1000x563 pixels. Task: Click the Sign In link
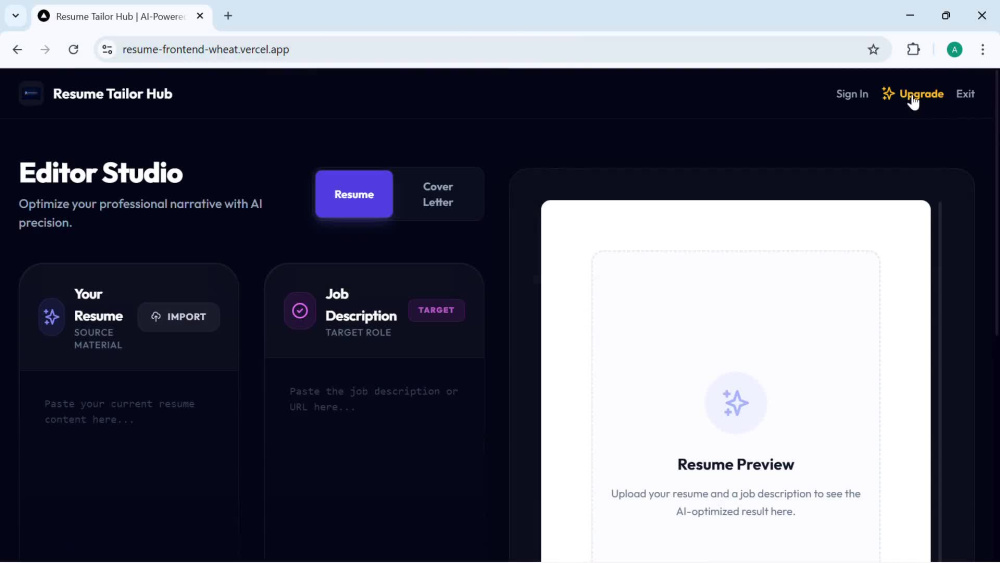click(x=852, y=94)
